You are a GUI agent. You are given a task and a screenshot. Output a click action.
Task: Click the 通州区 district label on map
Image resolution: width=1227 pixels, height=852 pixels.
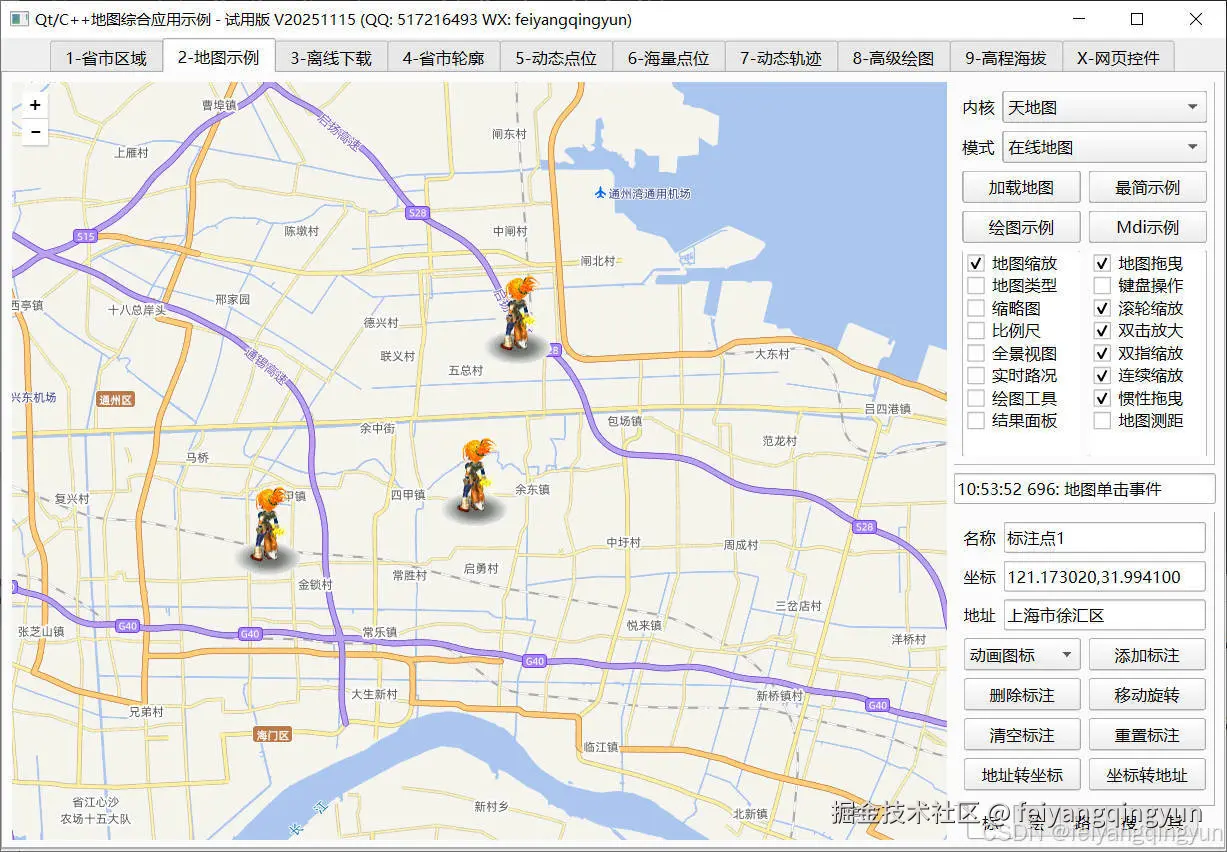click(115, 400)
